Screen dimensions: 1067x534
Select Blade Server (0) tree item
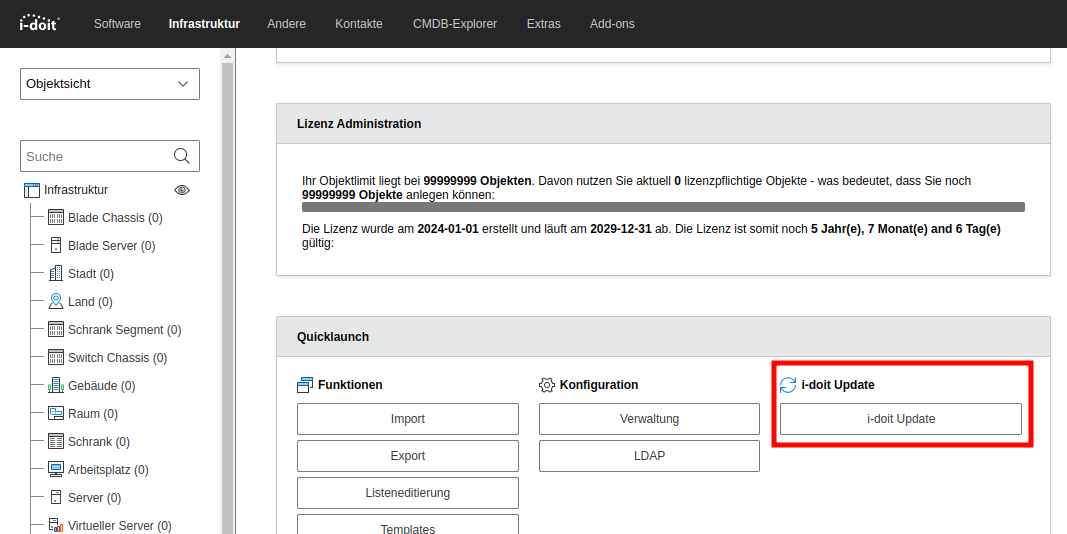[x=112, y=246]
